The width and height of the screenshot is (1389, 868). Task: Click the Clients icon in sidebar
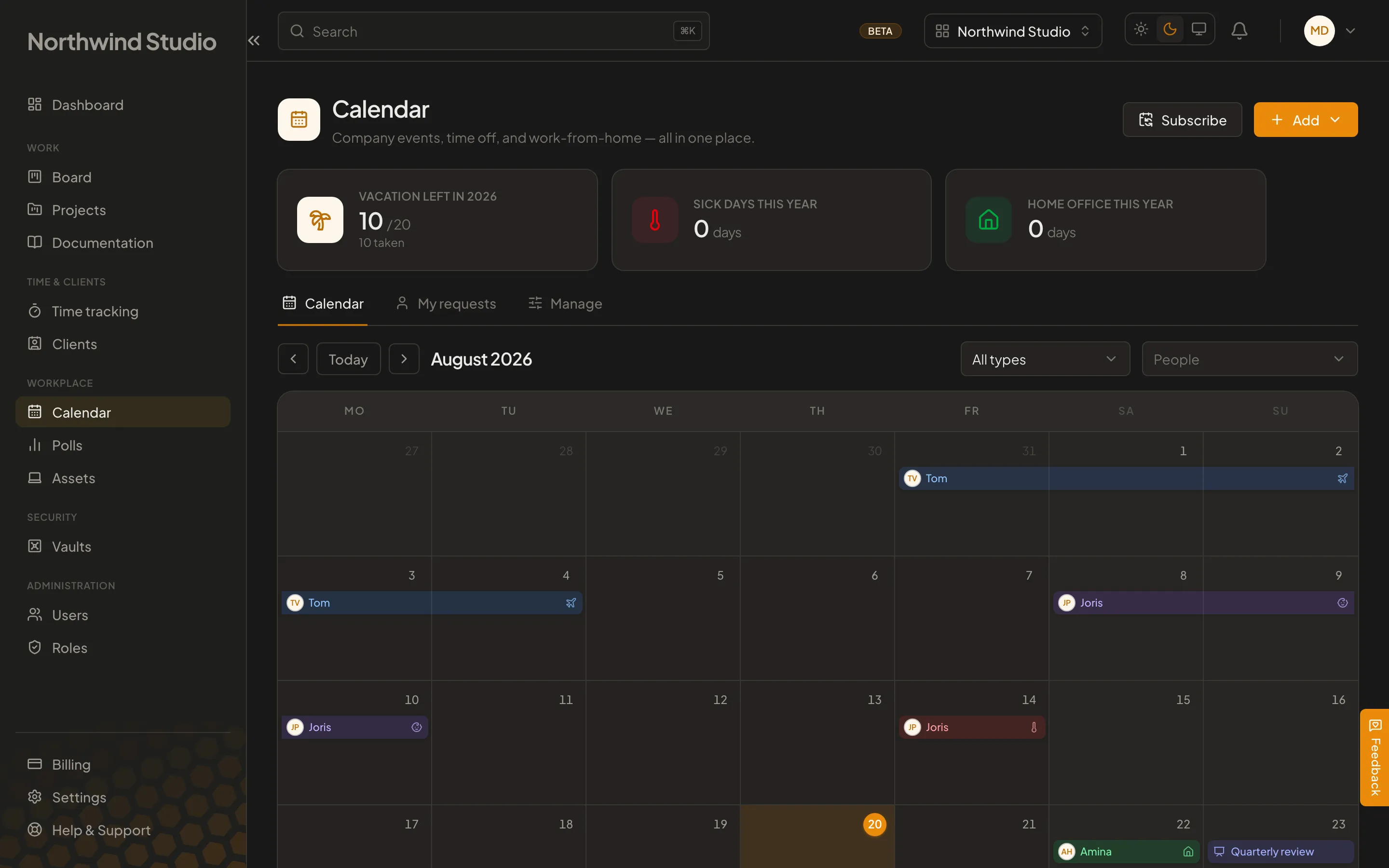(35, 343)
